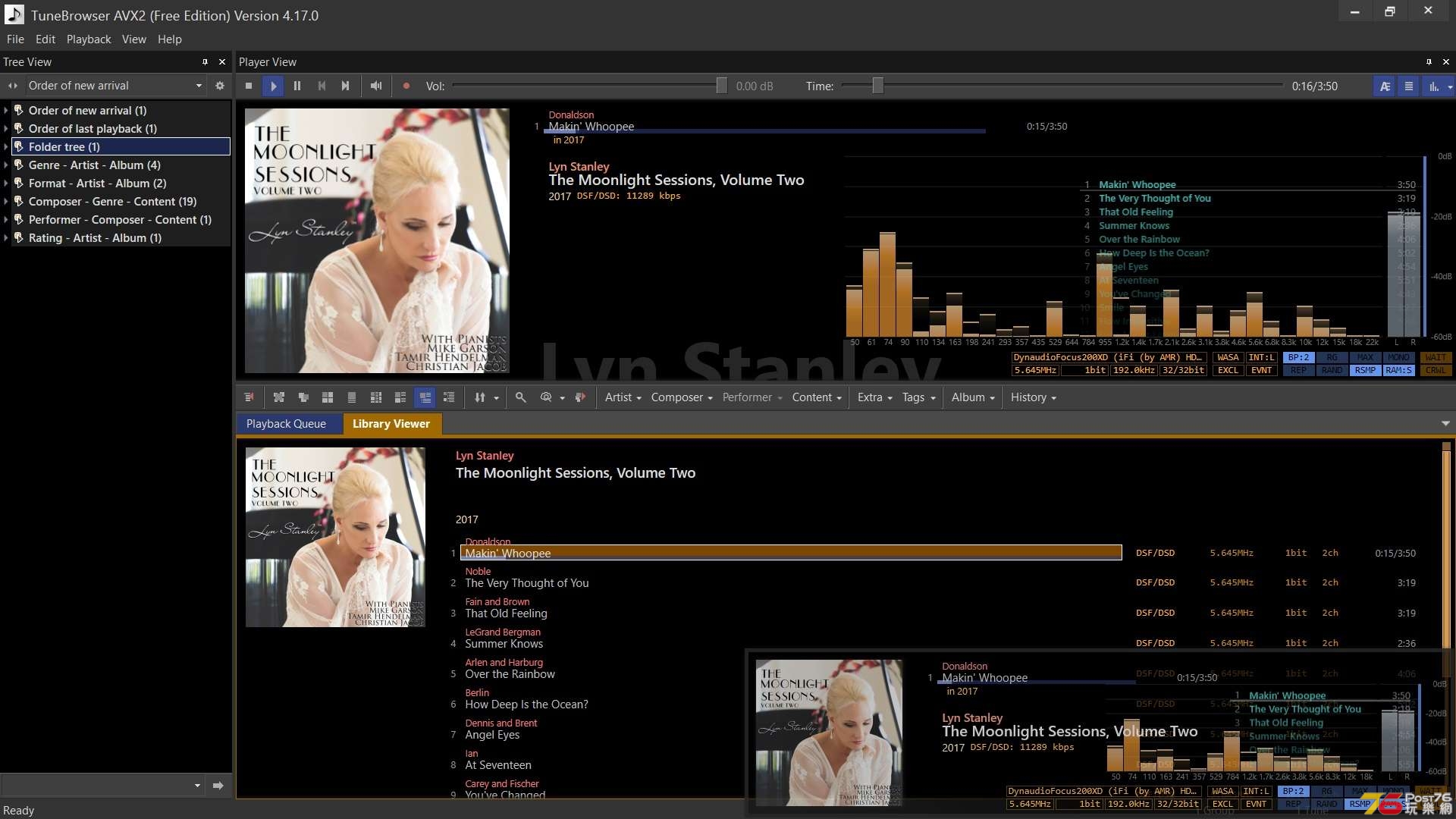Viewport: 1456px width, 819px height.
Task: Select track The Very Thought of You
Action: (x=527, y=583)
